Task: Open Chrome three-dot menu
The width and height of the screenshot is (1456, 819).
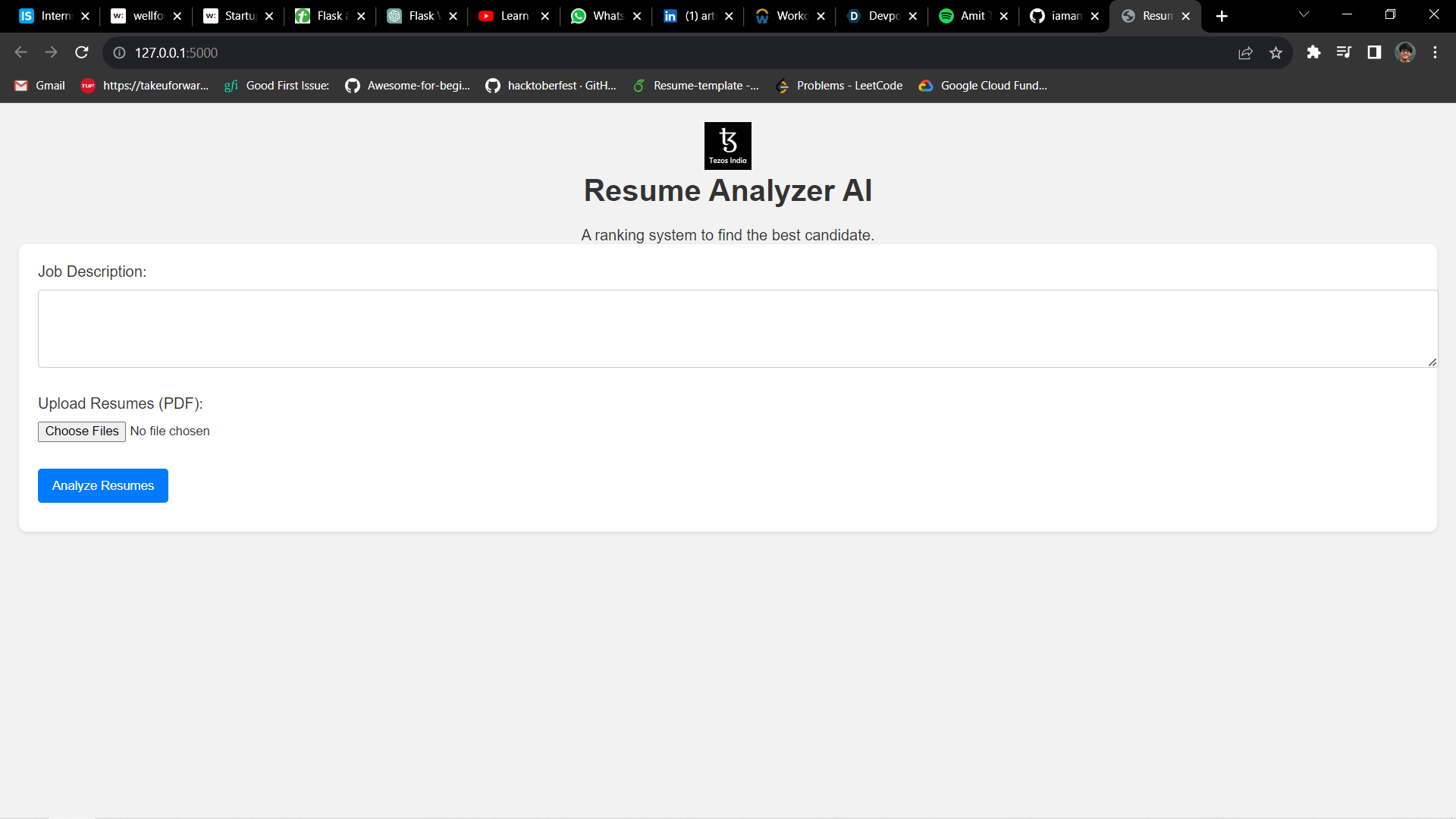Action: click(x=1435, y=52)
